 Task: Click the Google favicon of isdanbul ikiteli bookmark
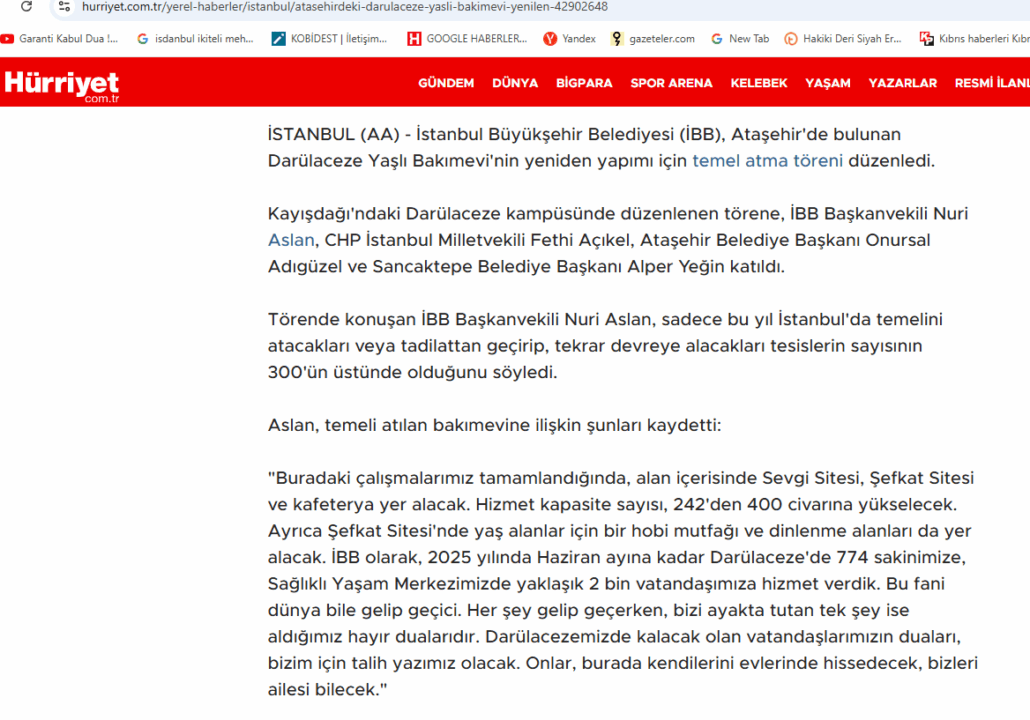[143, 39]
